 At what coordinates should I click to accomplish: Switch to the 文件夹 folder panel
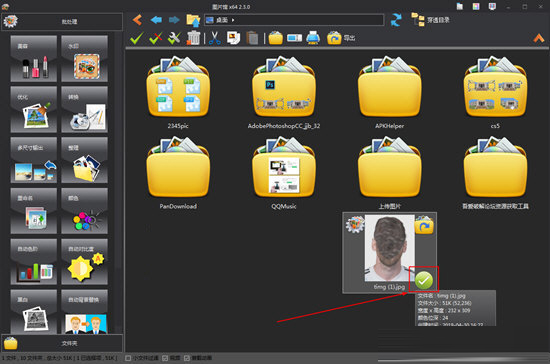pyautogui.click(x=62, y=343)
